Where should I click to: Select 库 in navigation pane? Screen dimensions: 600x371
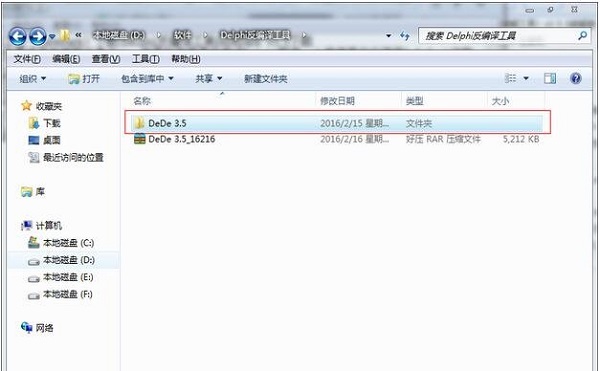pyautogui.click(x=40, y=192)
